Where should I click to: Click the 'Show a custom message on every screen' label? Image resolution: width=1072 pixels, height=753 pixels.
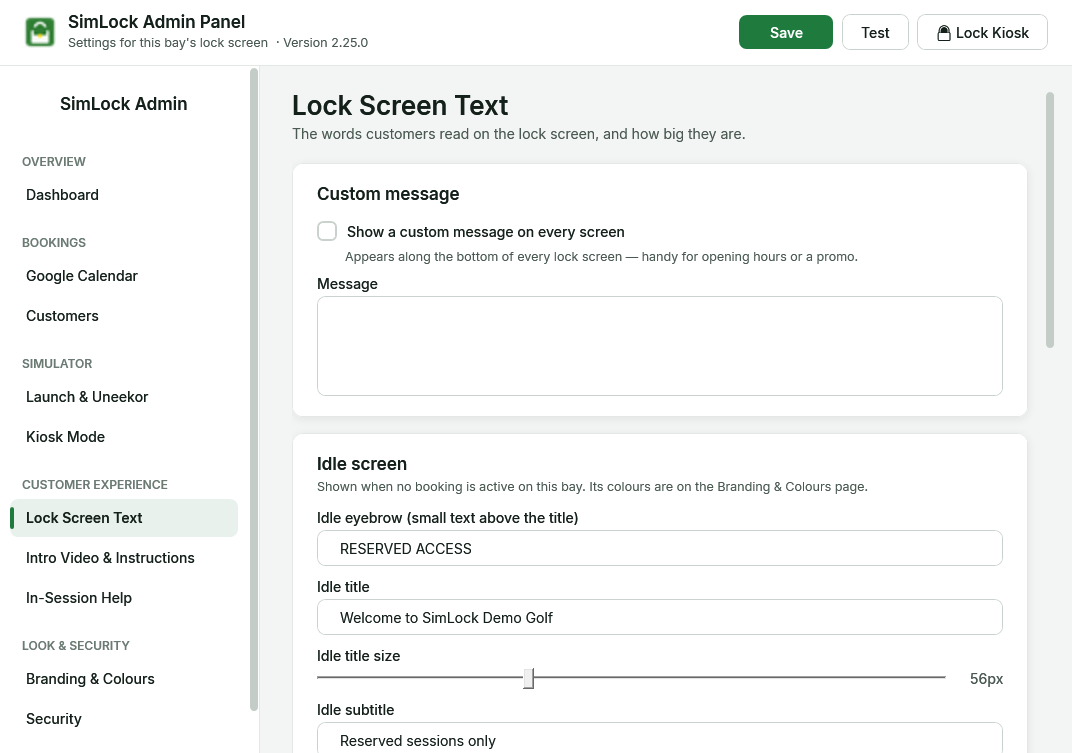click(485, 232)
